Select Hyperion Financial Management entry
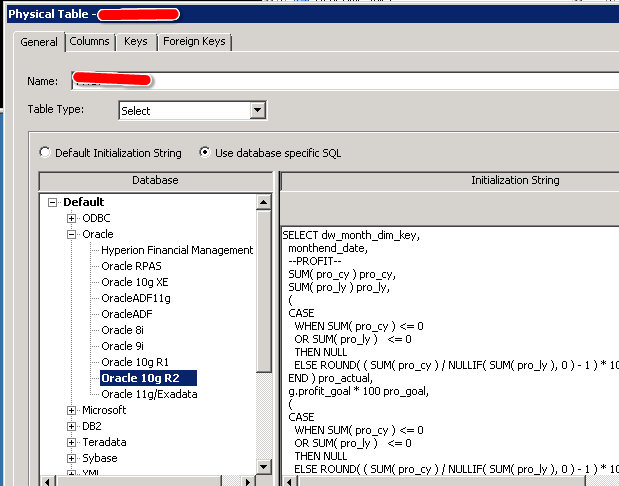This screenshot has width=619, height=486. tap(177, 250)
